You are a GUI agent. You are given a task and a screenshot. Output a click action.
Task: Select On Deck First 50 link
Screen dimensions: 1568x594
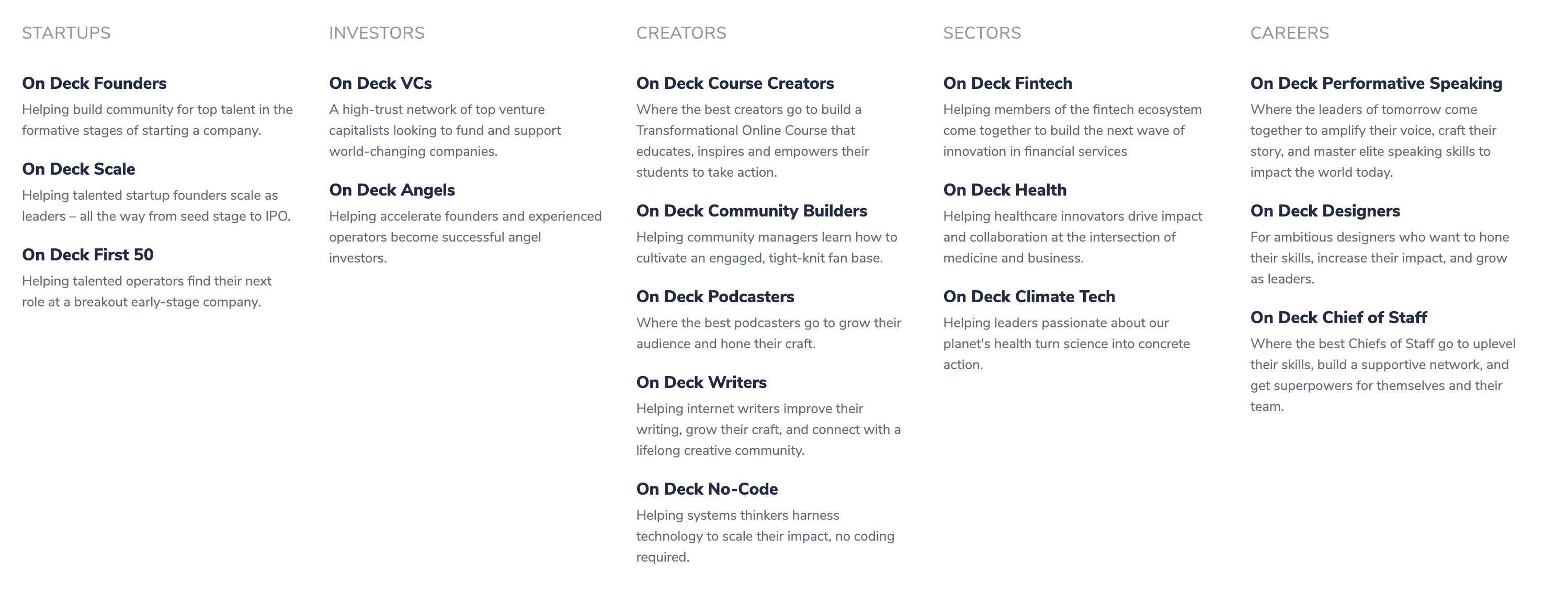point(88,255)
